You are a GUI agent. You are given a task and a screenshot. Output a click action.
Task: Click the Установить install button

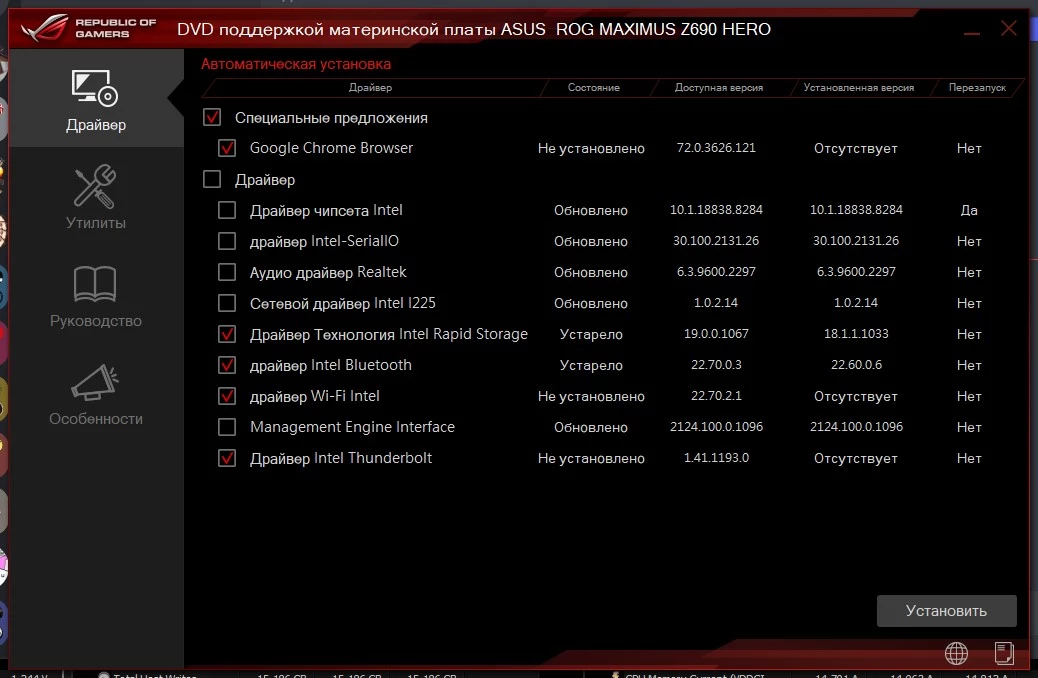(x=946, y=610)
